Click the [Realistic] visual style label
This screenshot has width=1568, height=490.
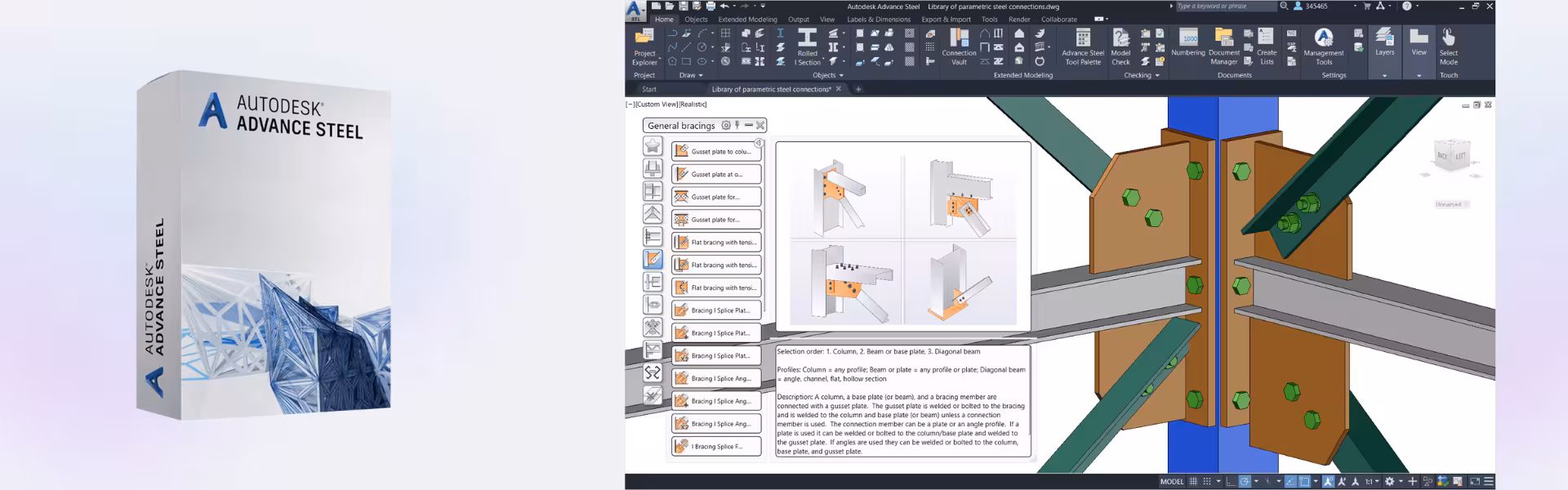pos(693,105)
